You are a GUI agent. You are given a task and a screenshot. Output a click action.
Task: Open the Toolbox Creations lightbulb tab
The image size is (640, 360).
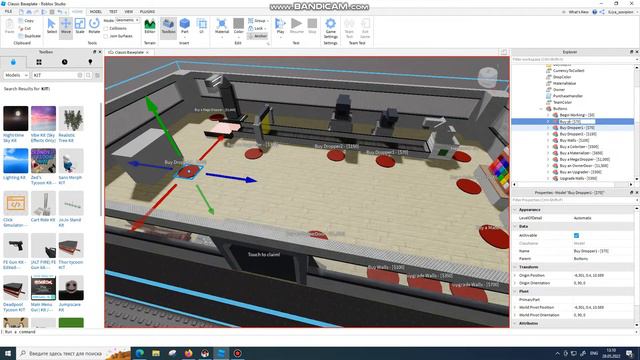click(90, 62)
